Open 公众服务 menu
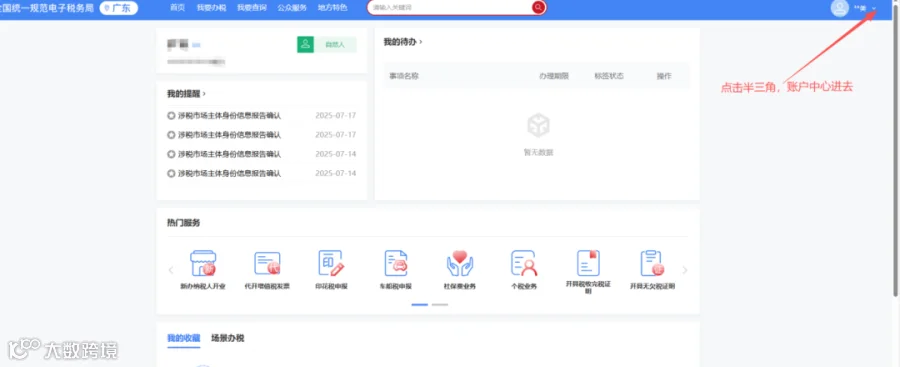The height and width of the screenshot is (367, 900). [292, 8]
